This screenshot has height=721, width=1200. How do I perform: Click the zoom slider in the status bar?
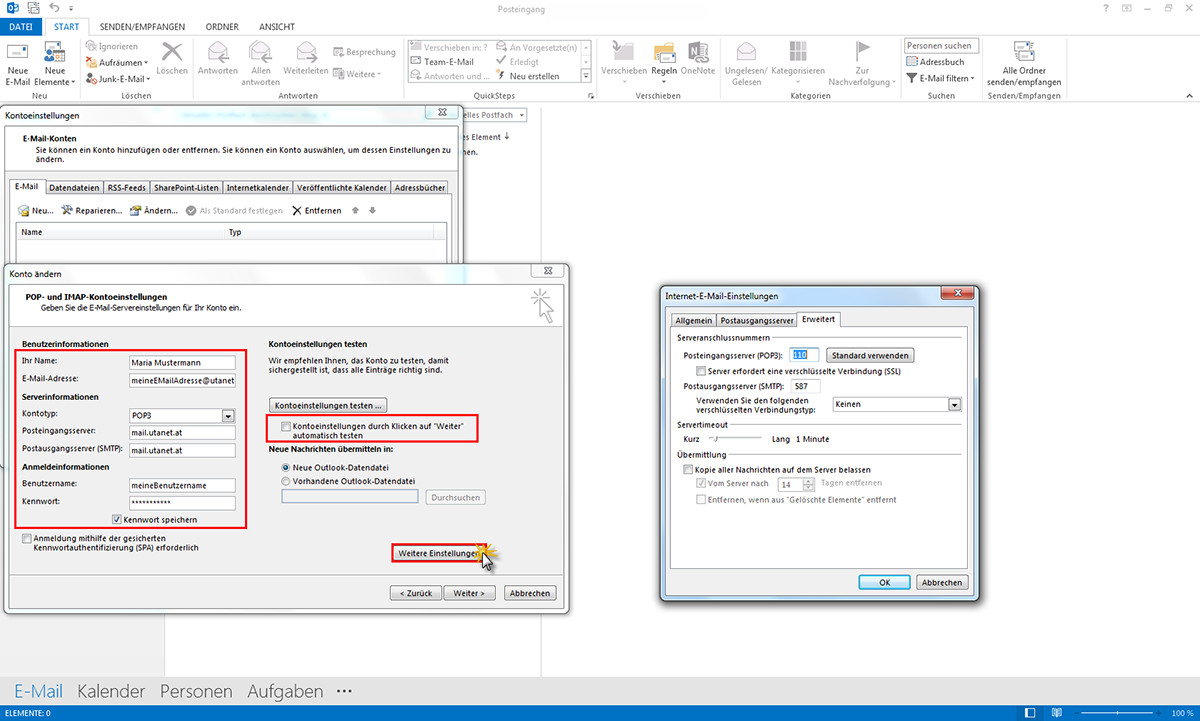point(1116,713)
